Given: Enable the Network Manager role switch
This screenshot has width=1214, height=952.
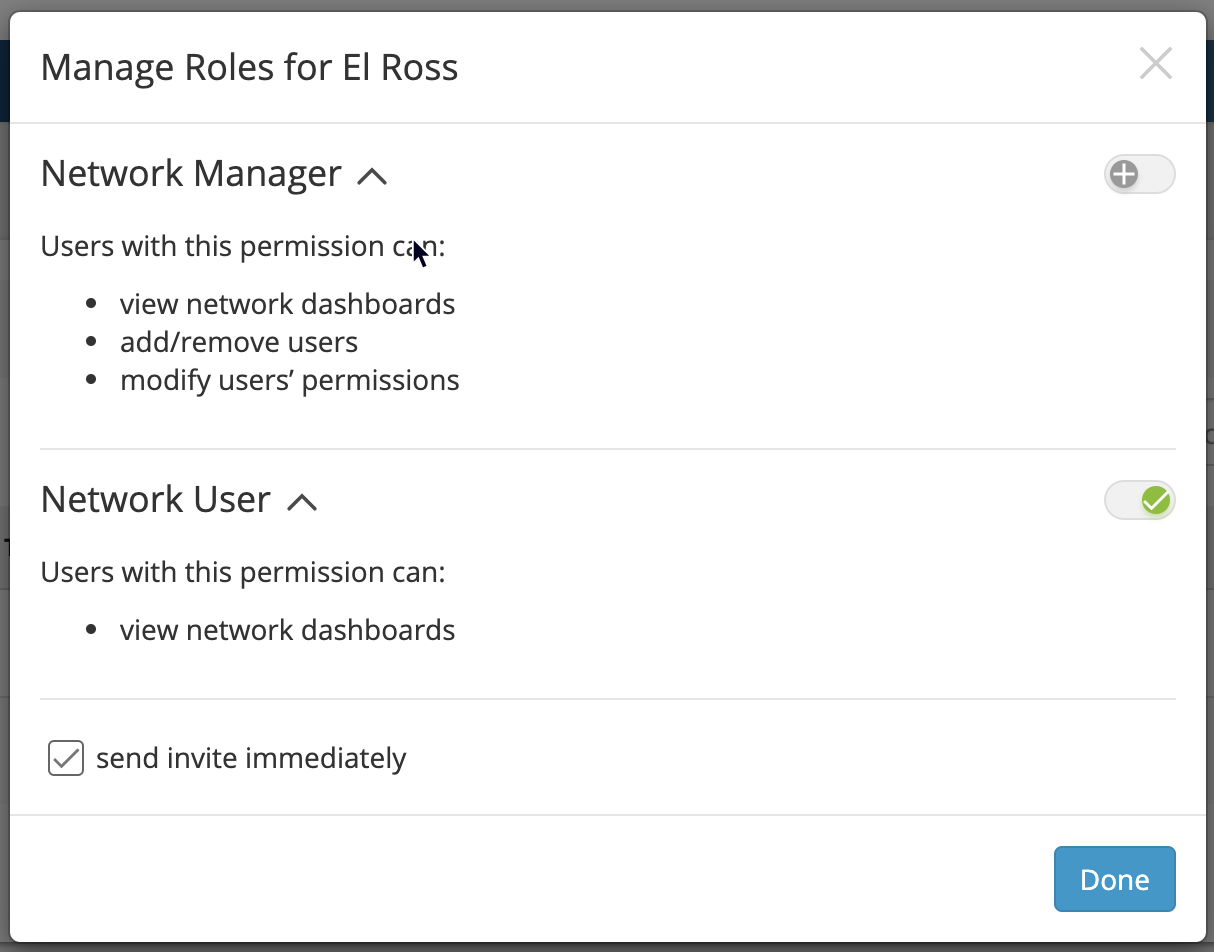Looking at the screenshot, I should (1139, 175).
